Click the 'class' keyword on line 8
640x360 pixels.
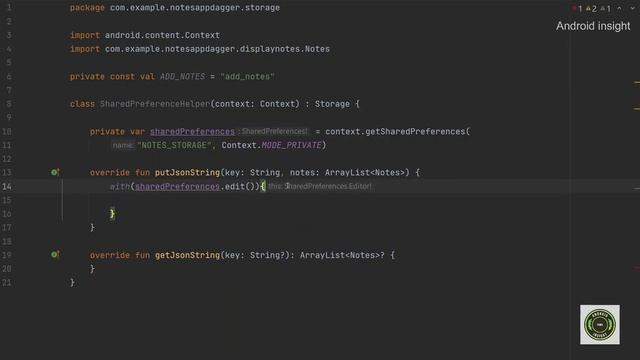click(82, 104)
